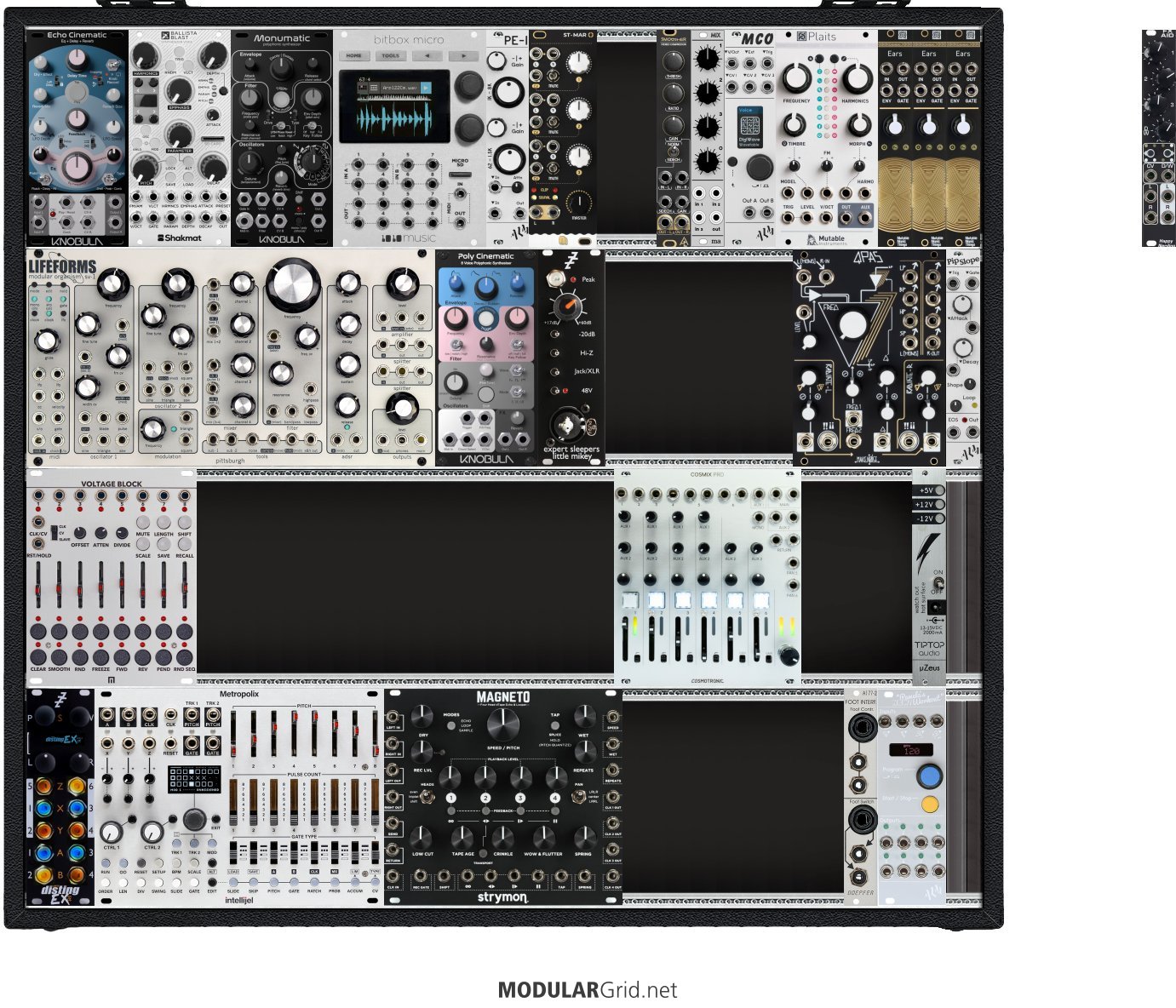Click the MUTE button on Voltage Block

point(143,522)
